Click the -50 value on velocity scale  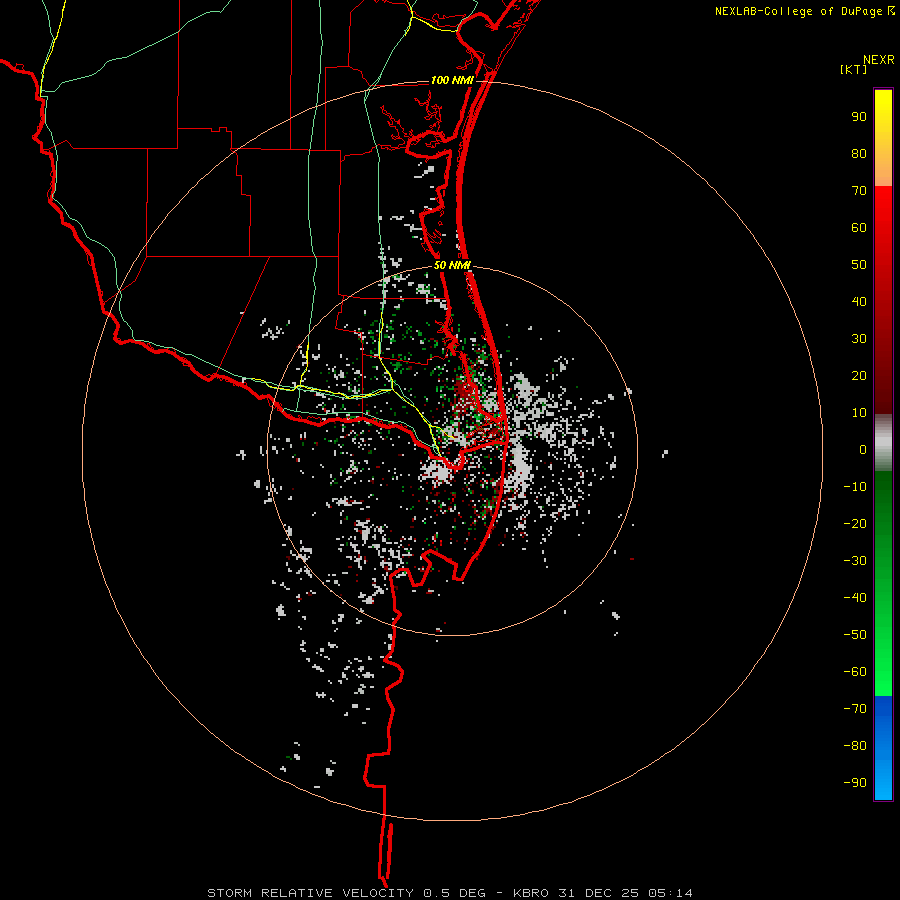[x=855, y=635]
